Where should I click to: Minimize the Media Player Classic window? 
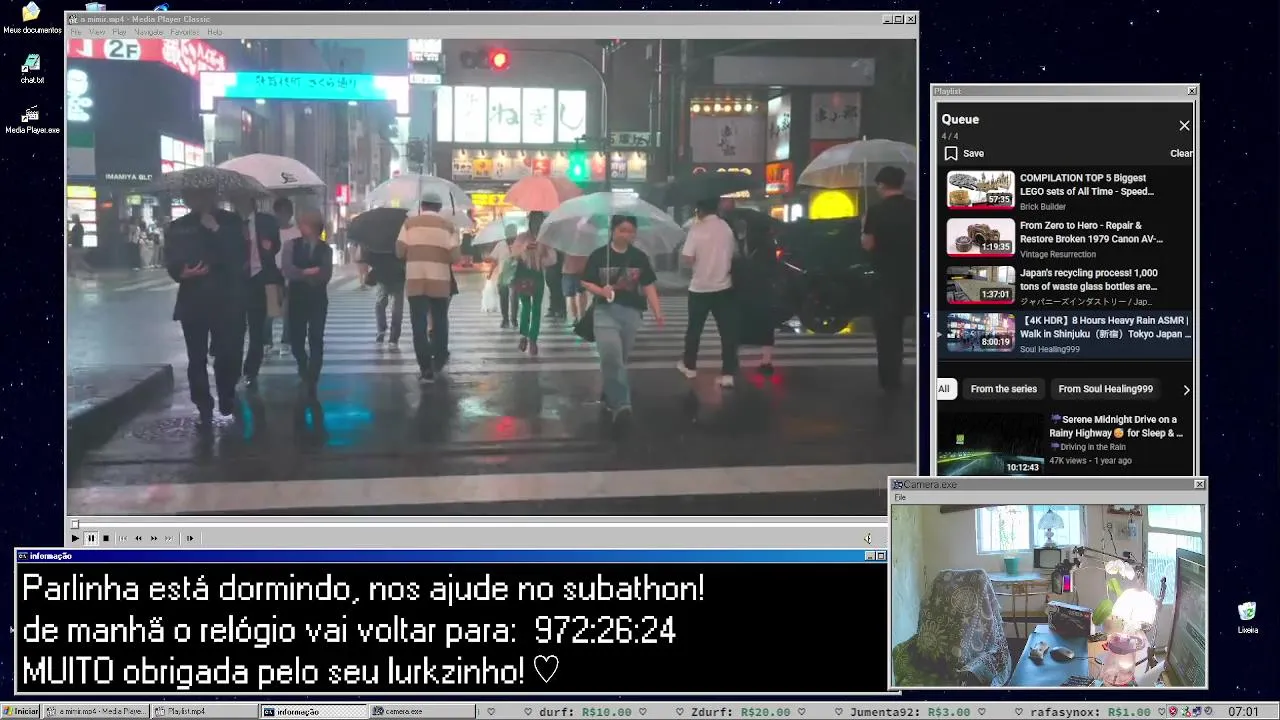pos(887,19)
